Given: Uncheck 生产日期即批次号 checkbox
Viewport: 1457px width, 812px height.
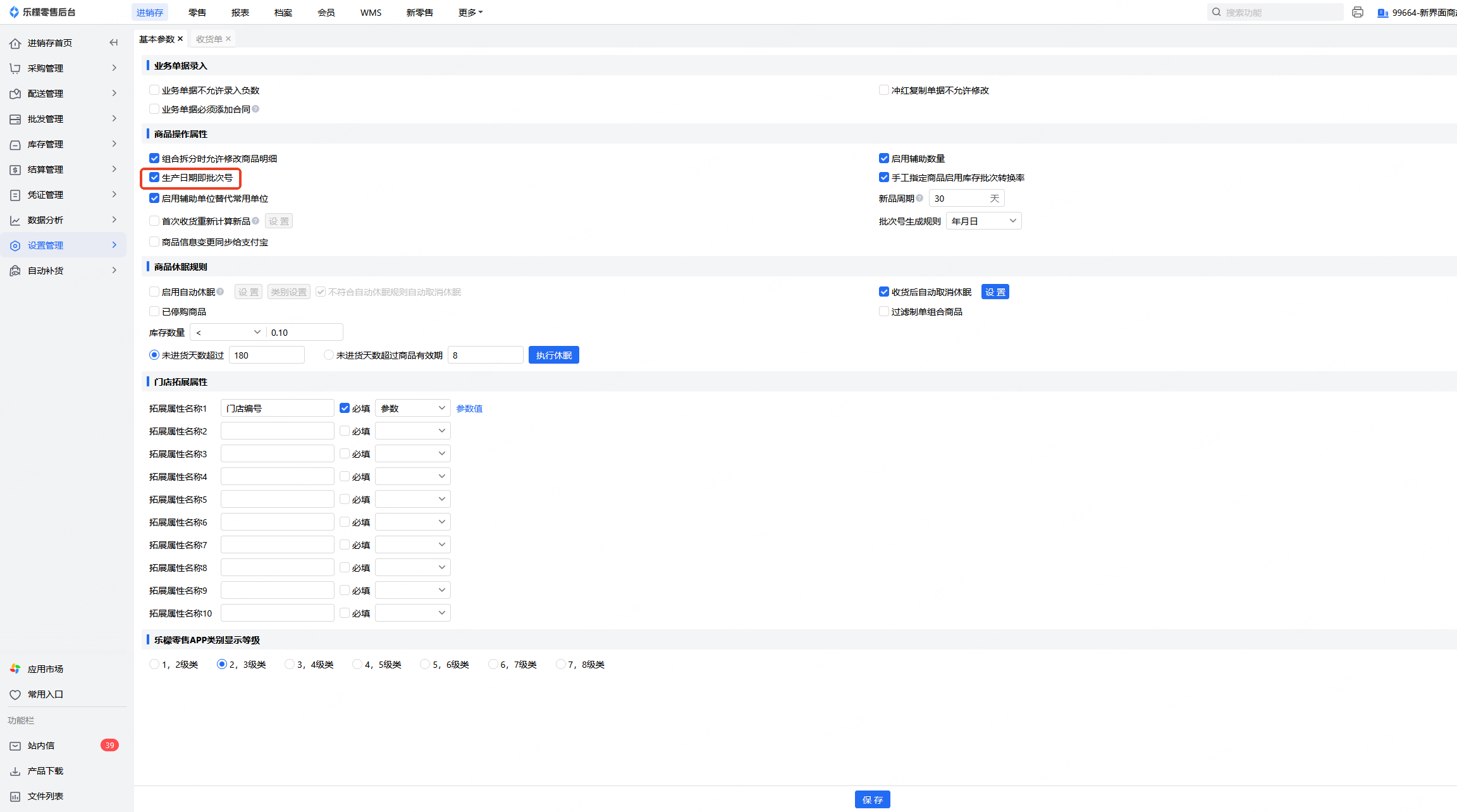Looking at the screenshot, I should [x=154, y=178].
